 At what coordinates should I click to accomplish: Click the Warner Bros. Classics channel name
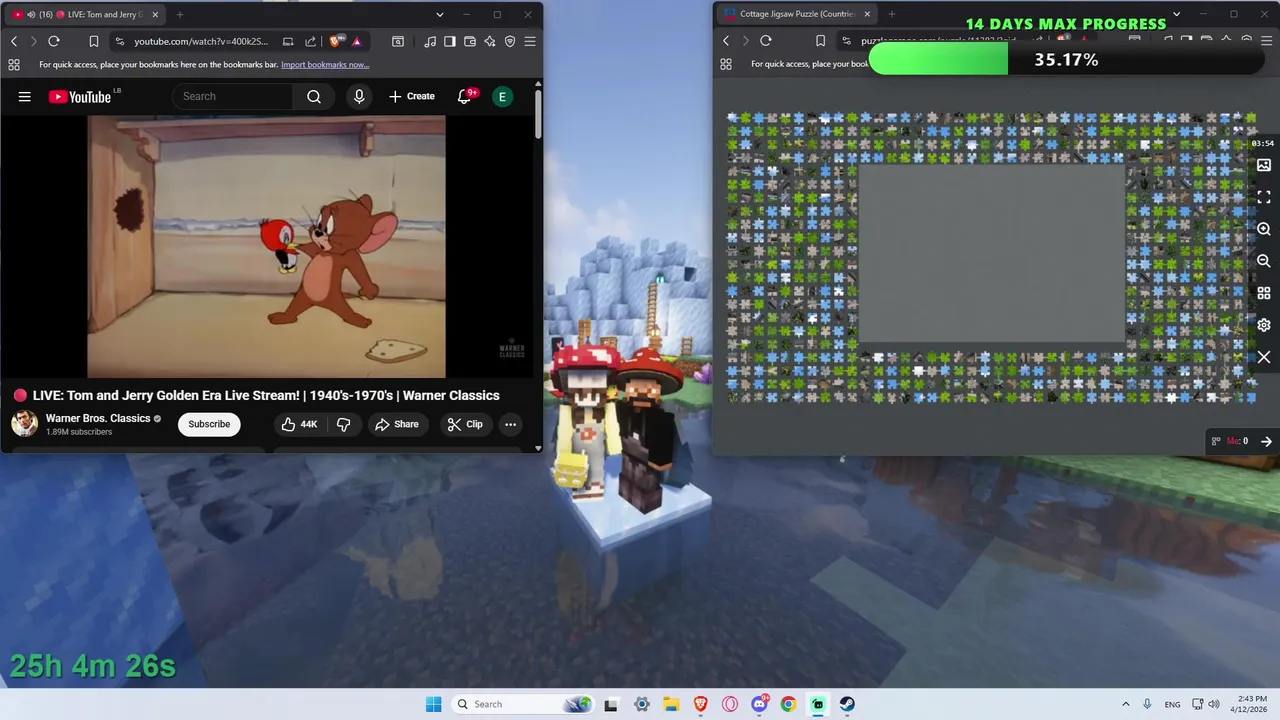pos(98,418)
